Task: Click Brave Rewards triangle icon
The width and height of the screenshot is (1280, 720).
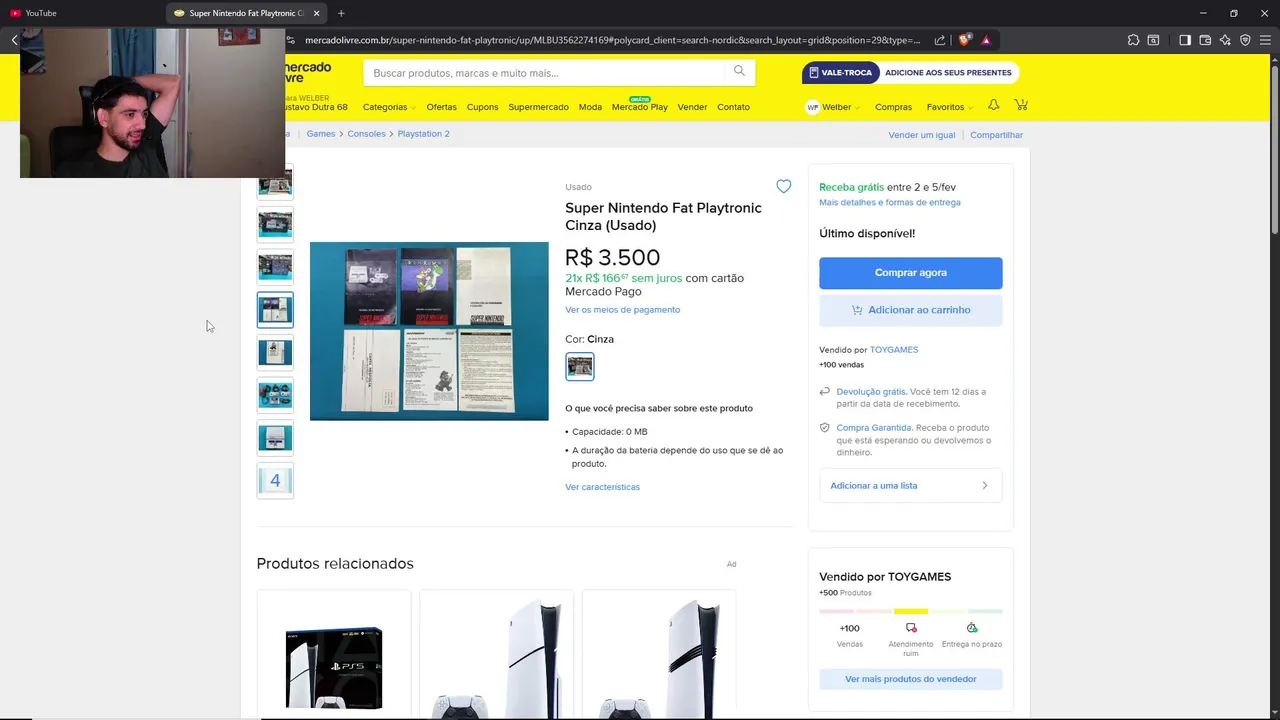Action: 986,40
